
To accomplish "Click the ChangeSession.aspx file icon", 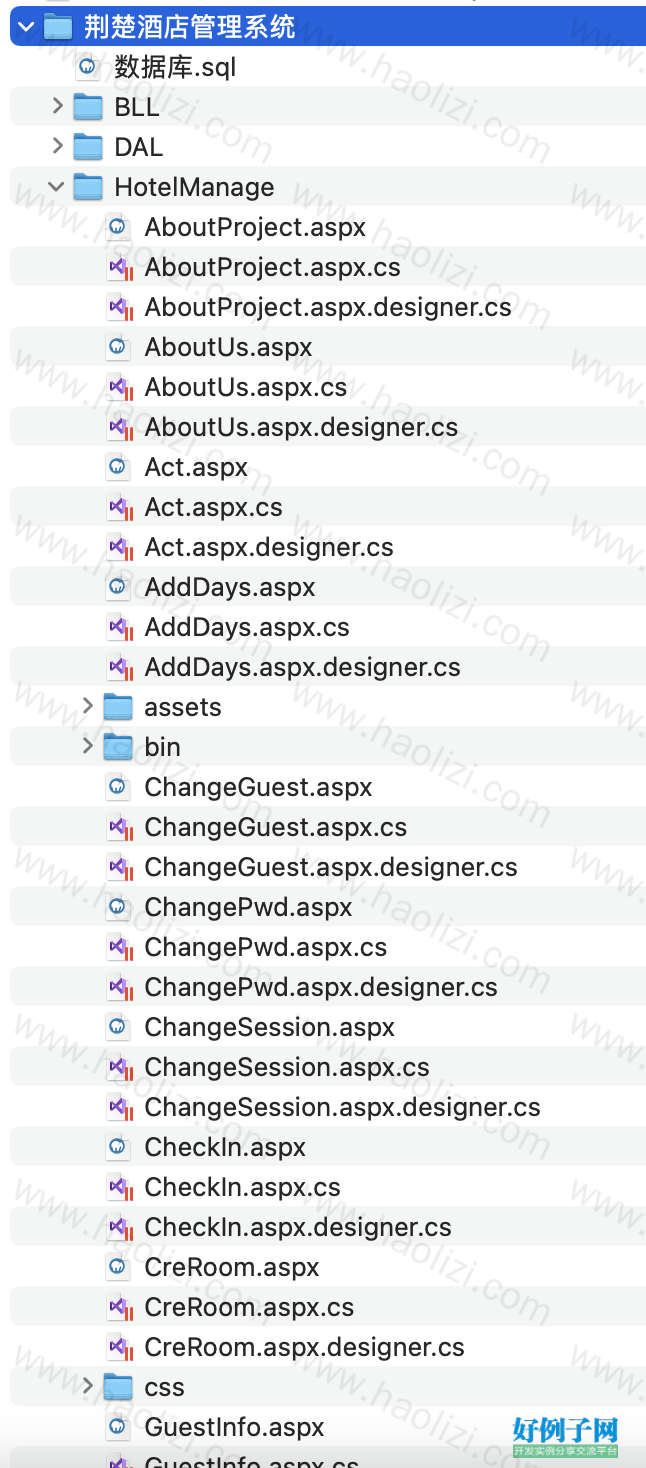I will coord(118,1027).
